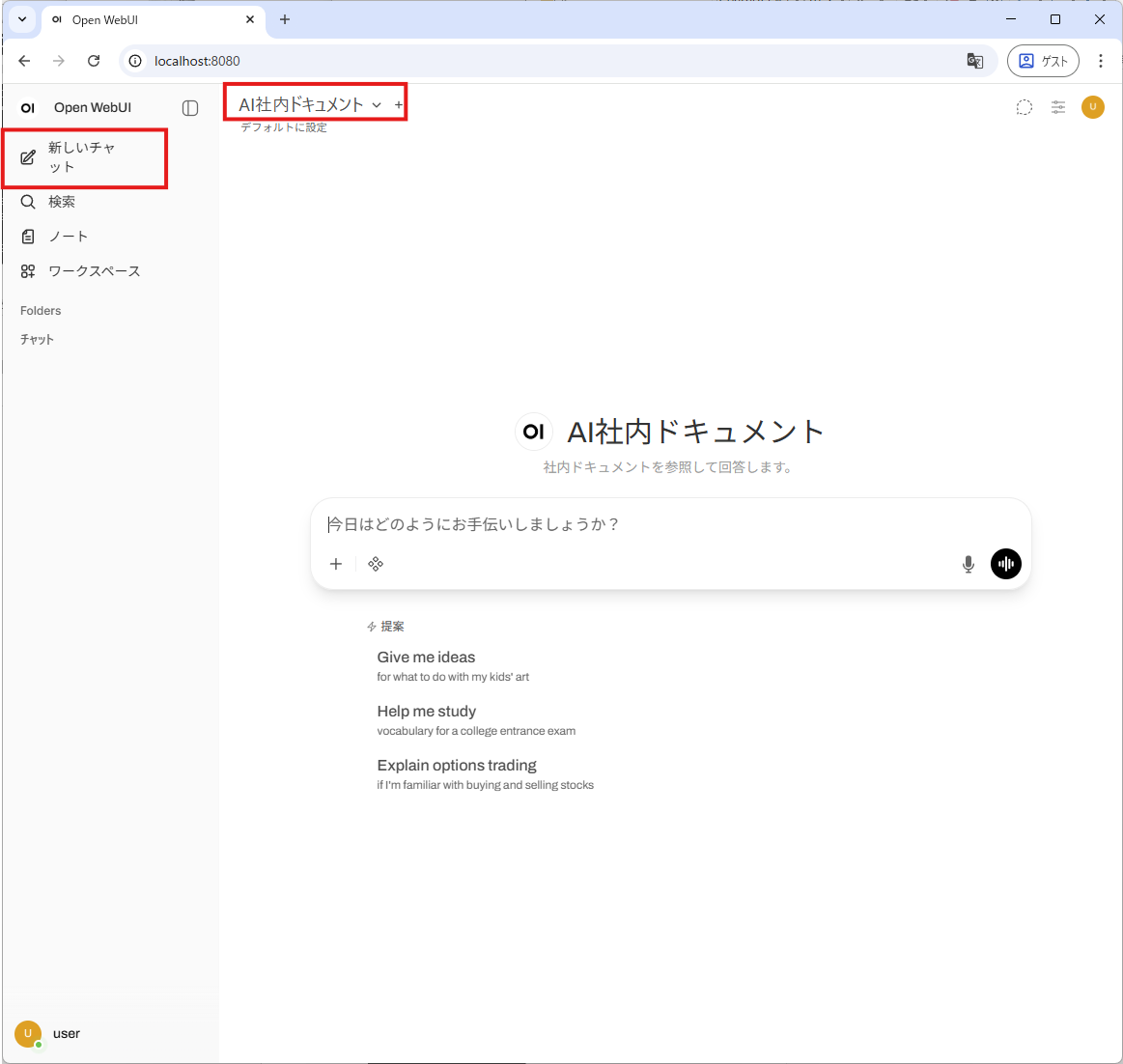Open Notes (ノート) in the sidebar
The height and width of the screenshot is (1064, 1123).
[68, 237]
